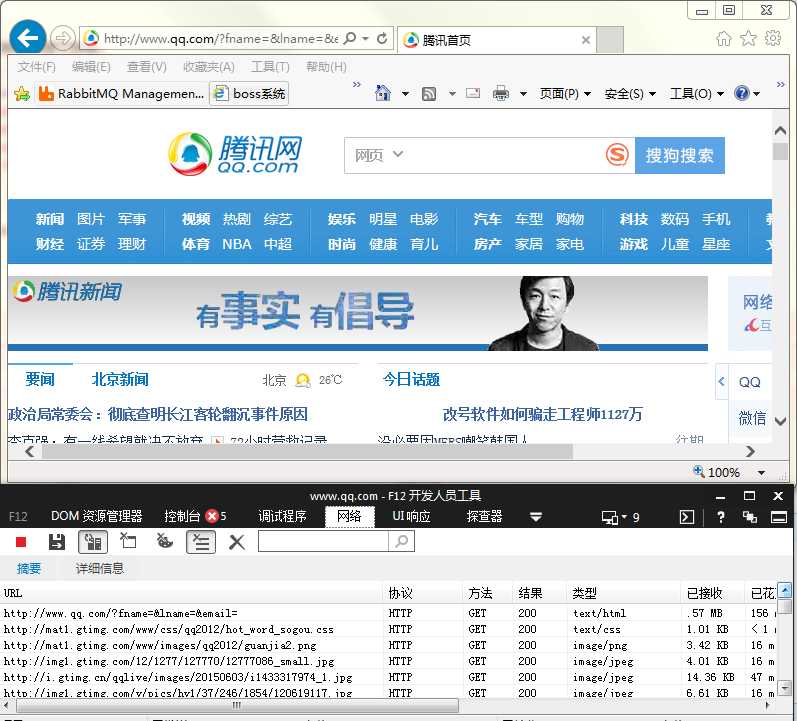Open the browser home icon at top right
Image resolution: width=797 pixels, height=721 pixels.
click(723, 38)
